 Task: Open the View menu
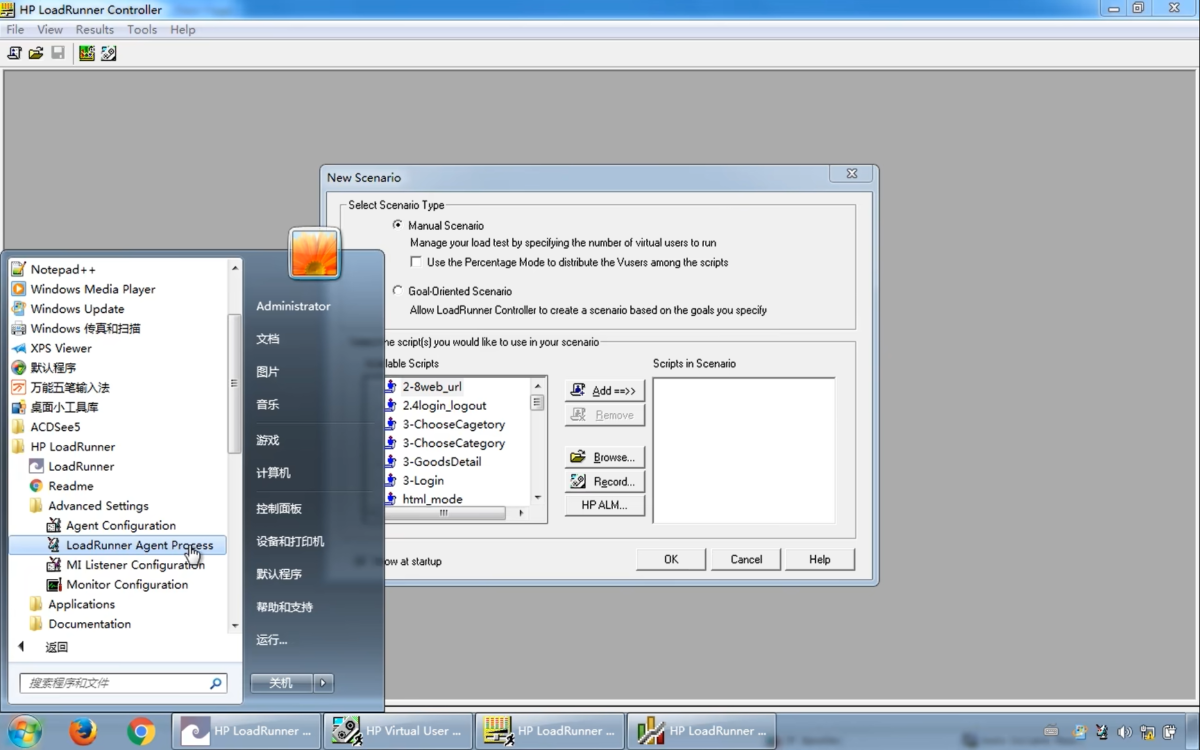pyautogui.click(x=50, y=29)
